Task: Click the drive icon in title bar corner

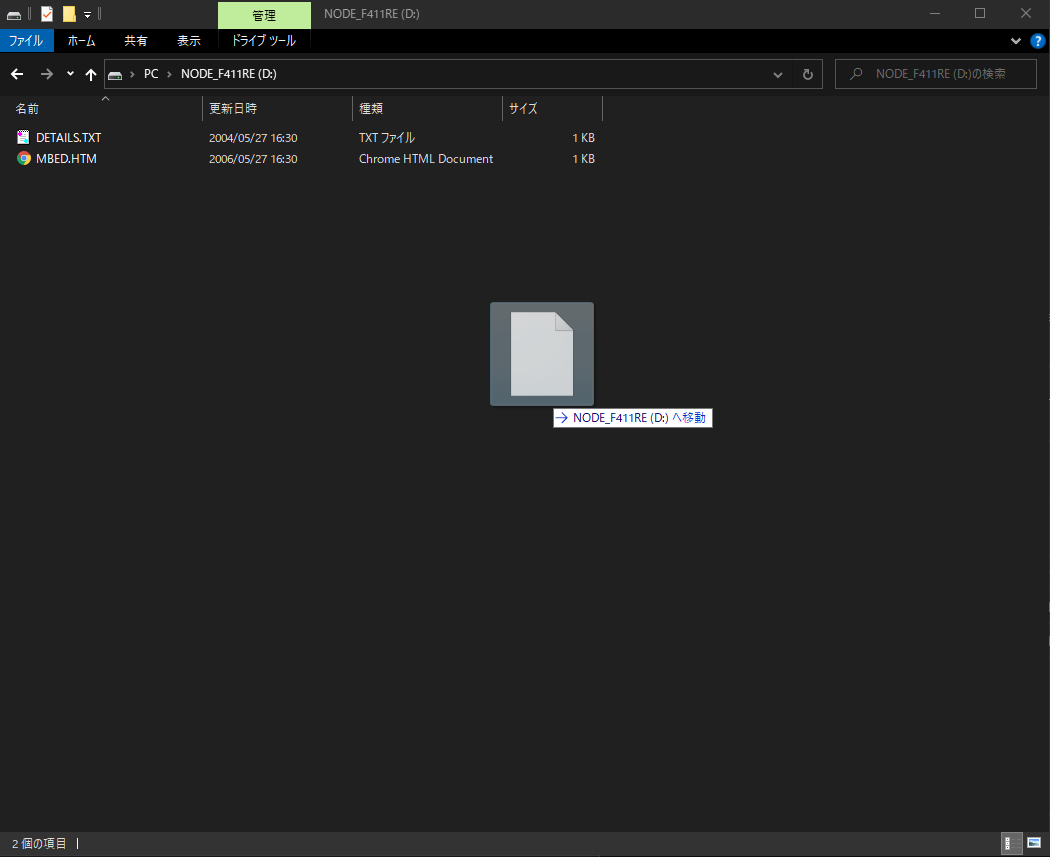Action: pos(14,14)
